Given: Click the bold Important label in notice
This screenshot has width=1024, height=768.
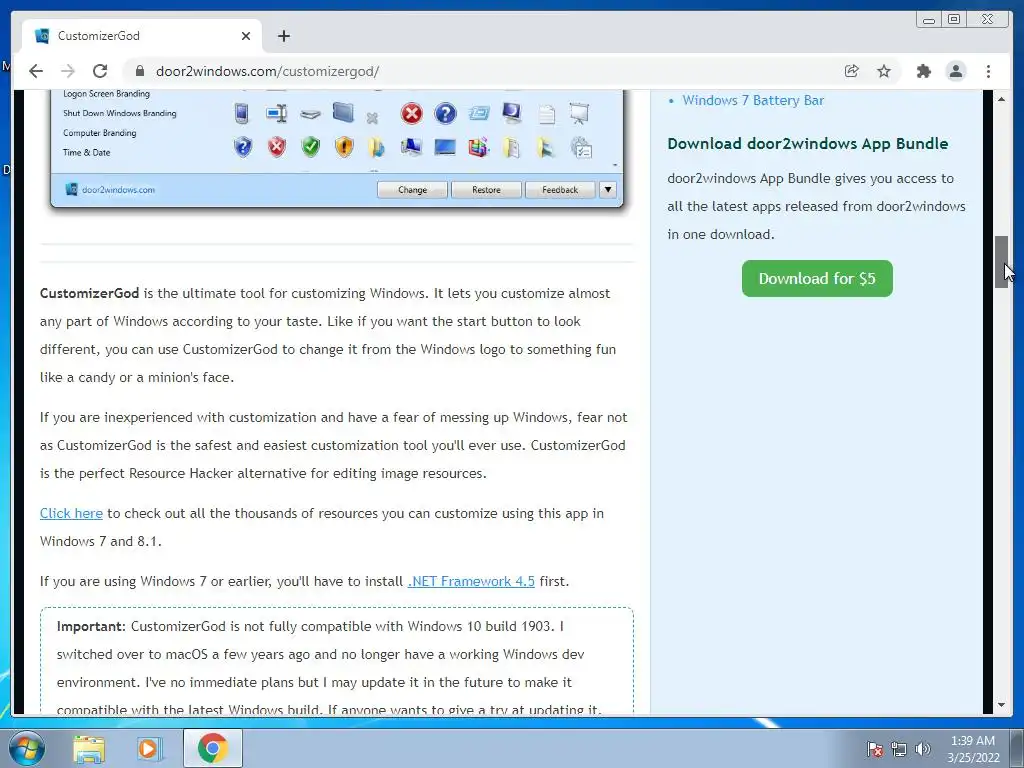Looking at the screenshot, I should click(90, 626).
